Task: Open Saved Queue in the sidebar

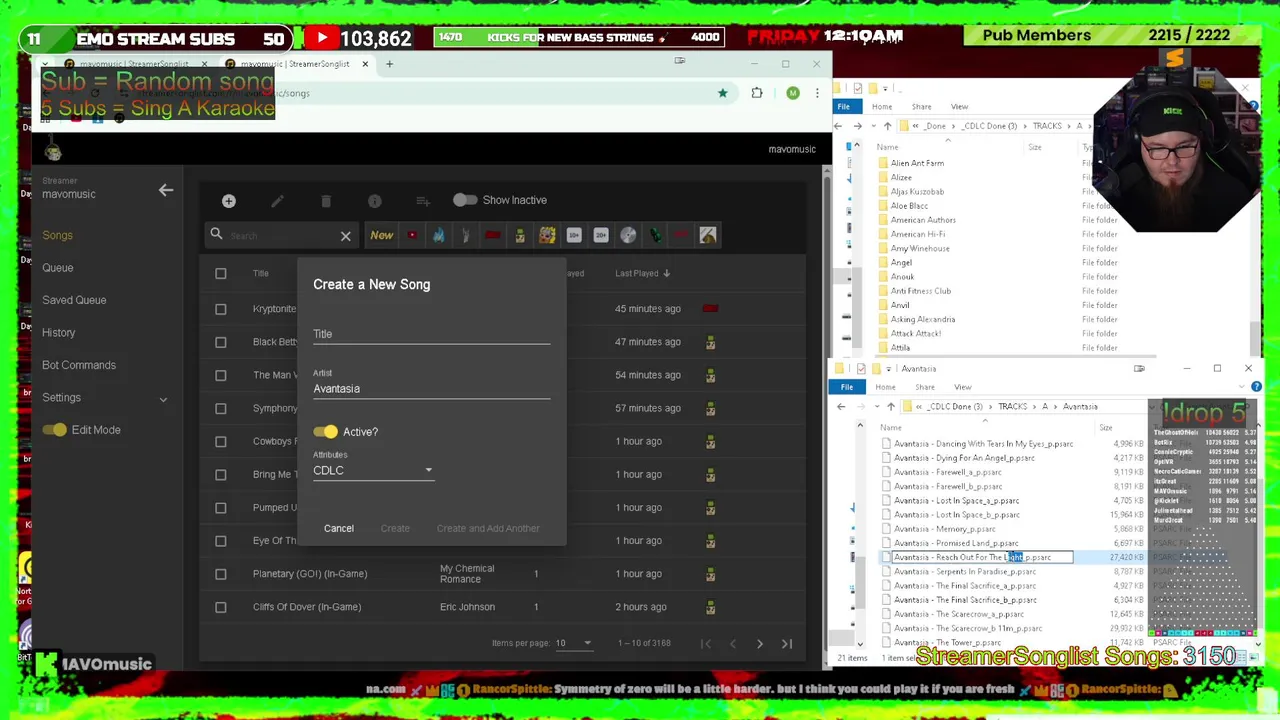Action: coord(74,300)
